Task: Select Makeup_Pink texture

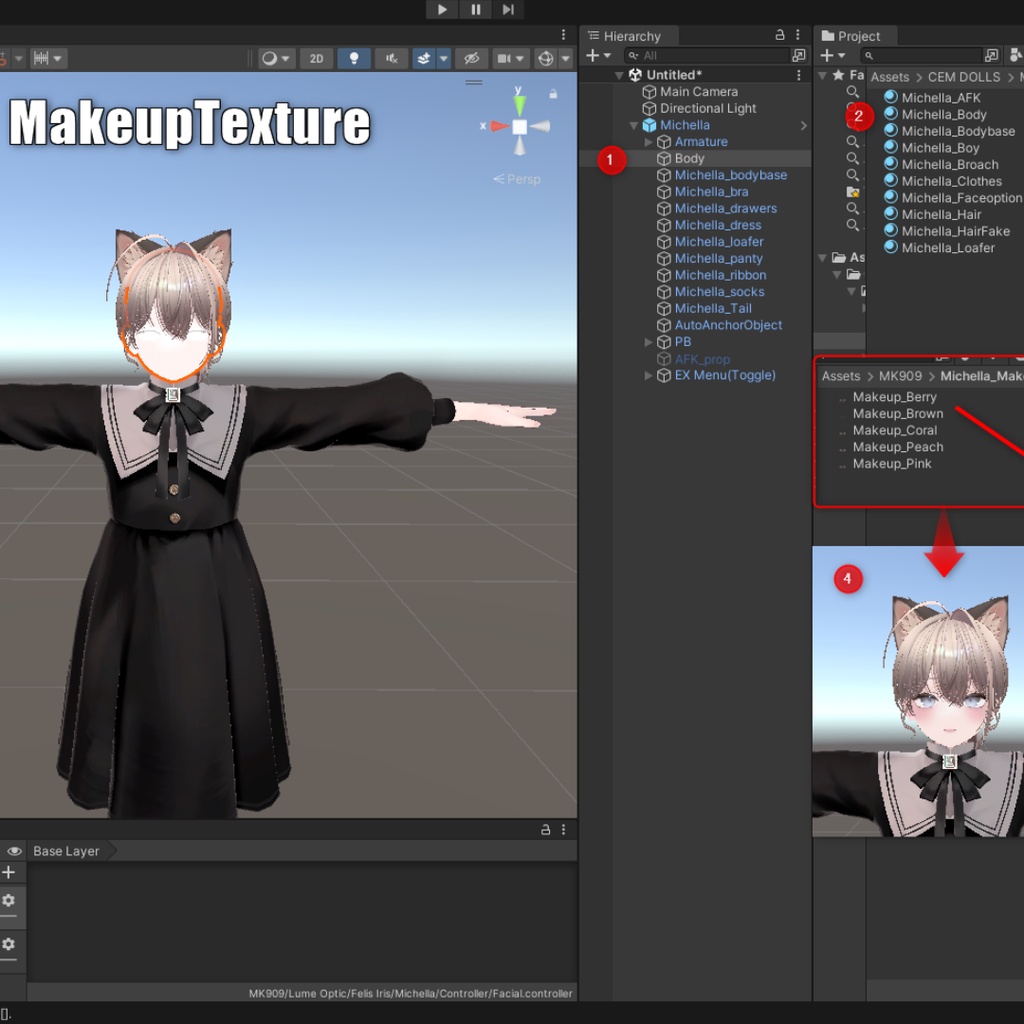Action: tap(891, 464)
